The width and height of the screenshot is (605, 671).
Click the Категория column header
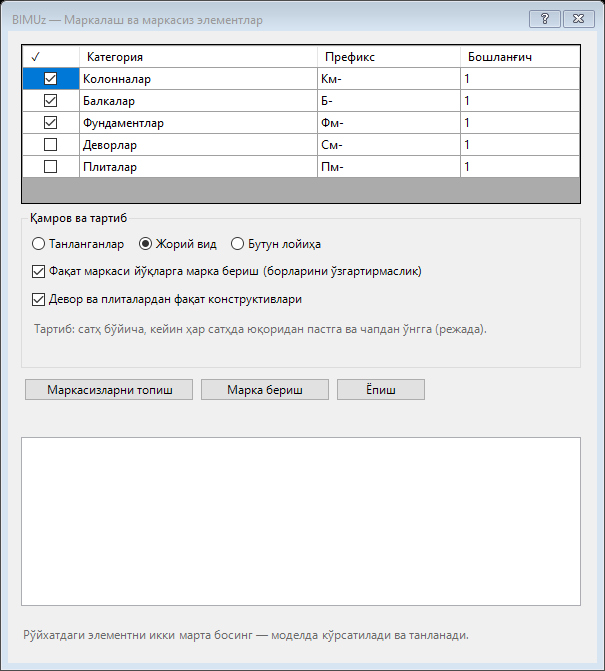point(199,57)
